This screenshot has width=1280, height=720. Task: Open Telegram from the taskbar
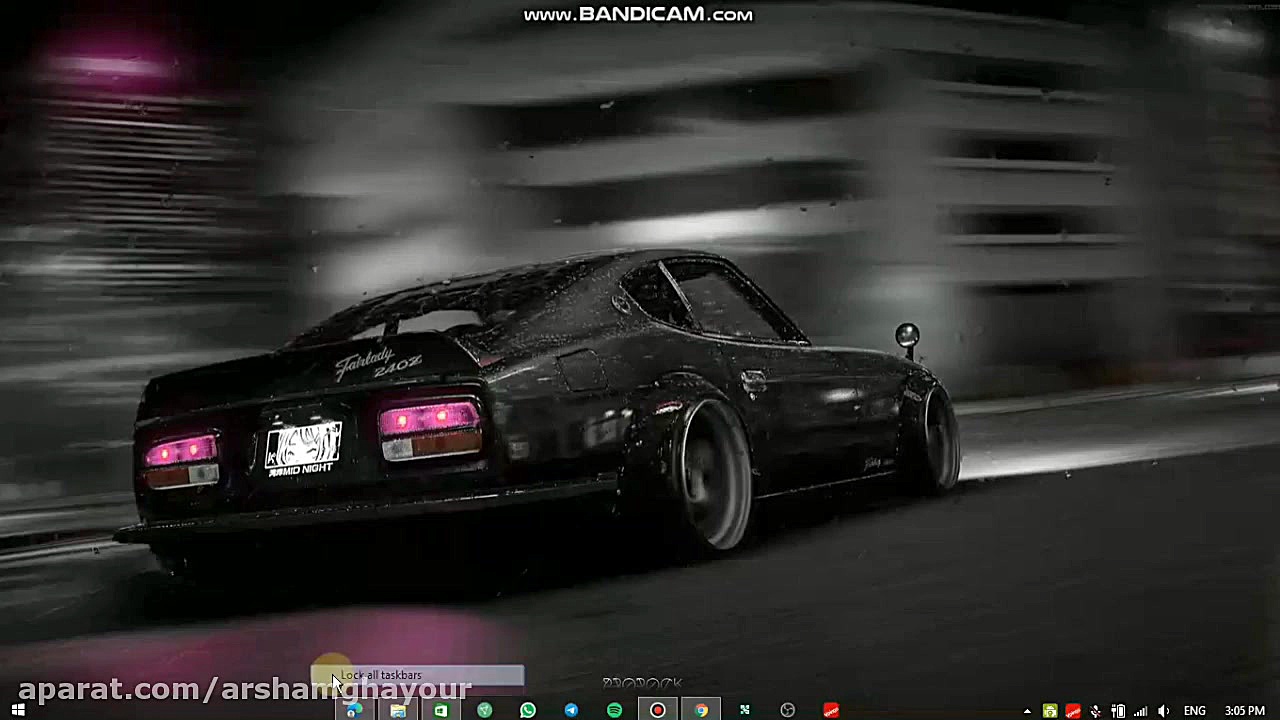pyautogui.click(x=571, y=710)
